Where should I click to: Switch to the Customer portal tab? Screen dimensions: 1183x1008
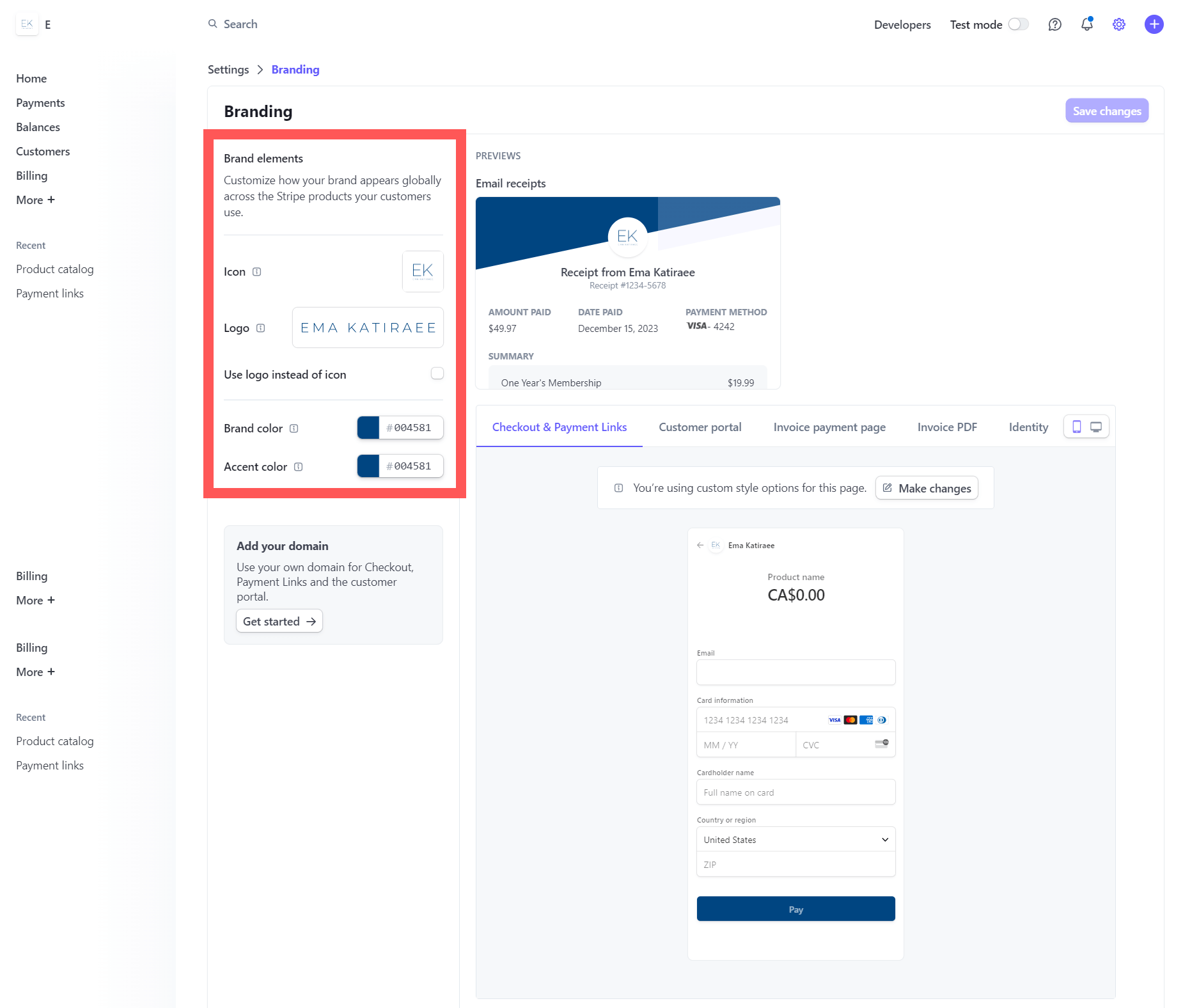(x=700, y=427)
